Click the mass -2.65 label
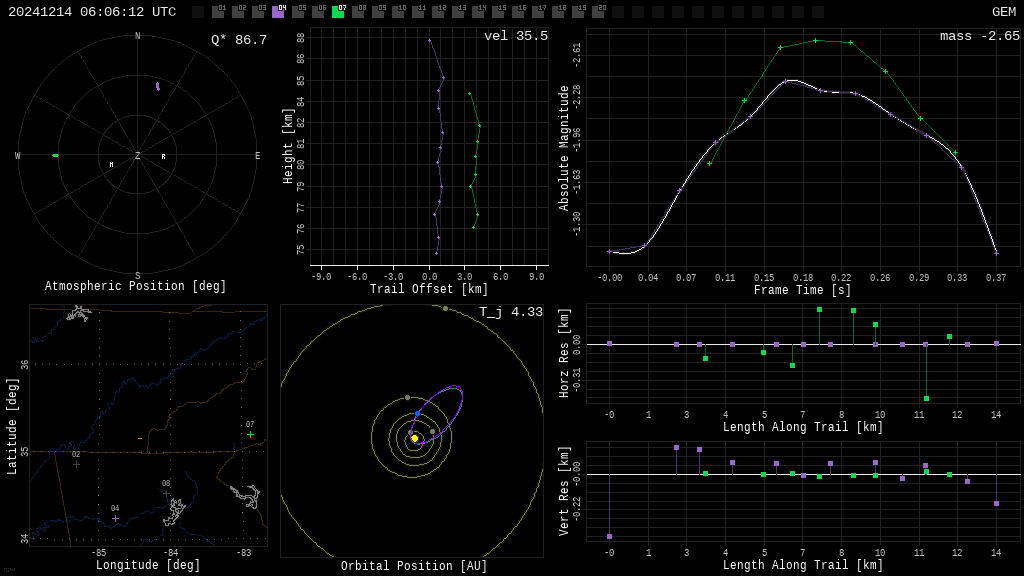1024x576 pixels. (x=979, y=36)
